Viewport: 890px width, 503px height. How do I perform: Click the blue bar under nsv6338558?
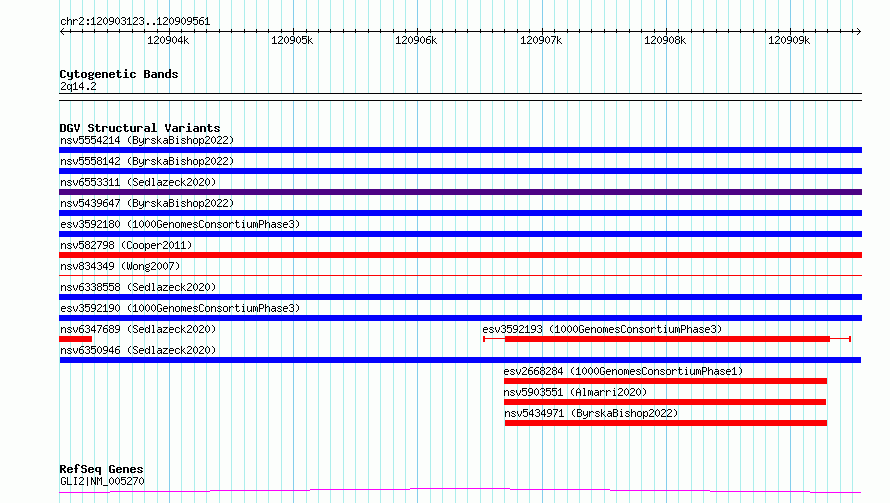(460, 297)
